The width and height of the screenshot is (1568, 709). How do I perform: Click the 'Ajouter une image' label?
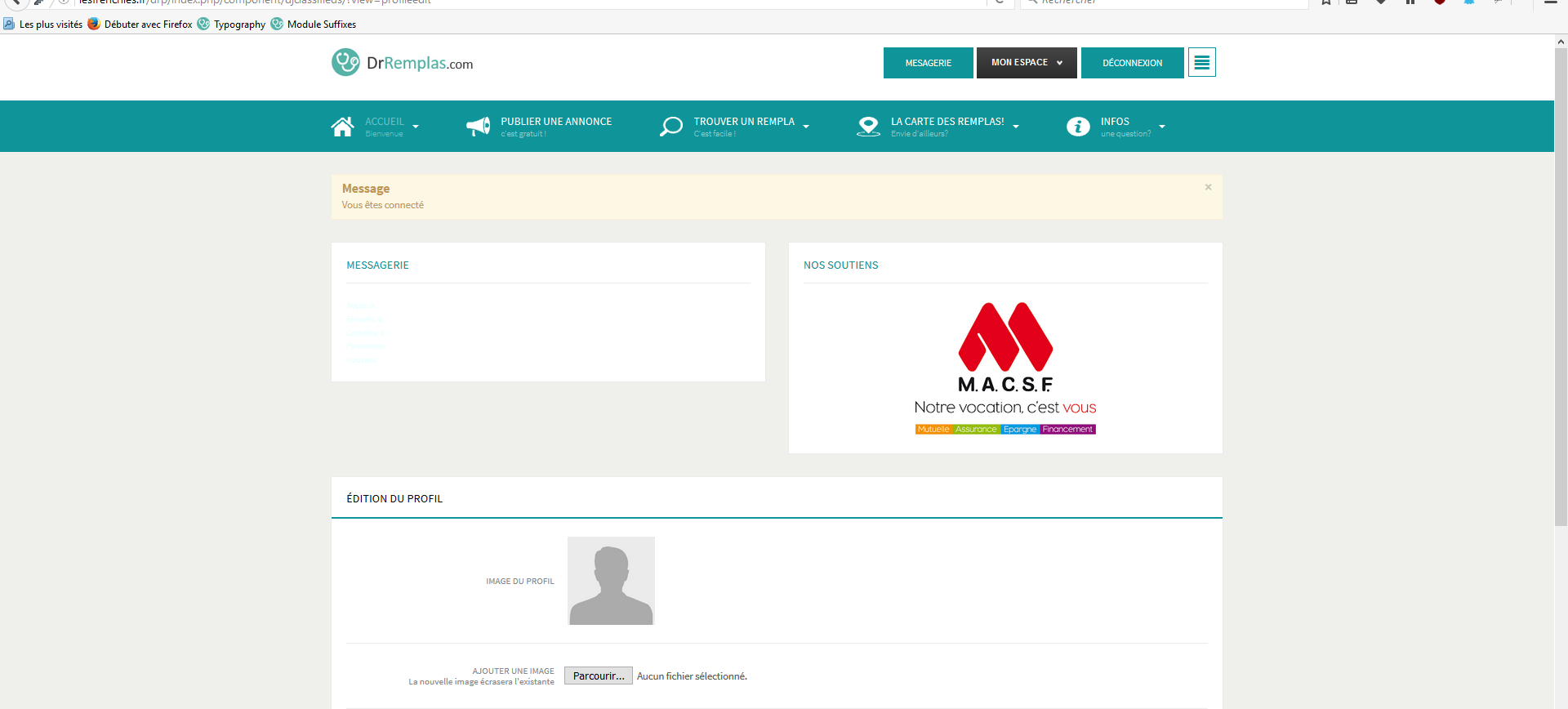[513, 671]
